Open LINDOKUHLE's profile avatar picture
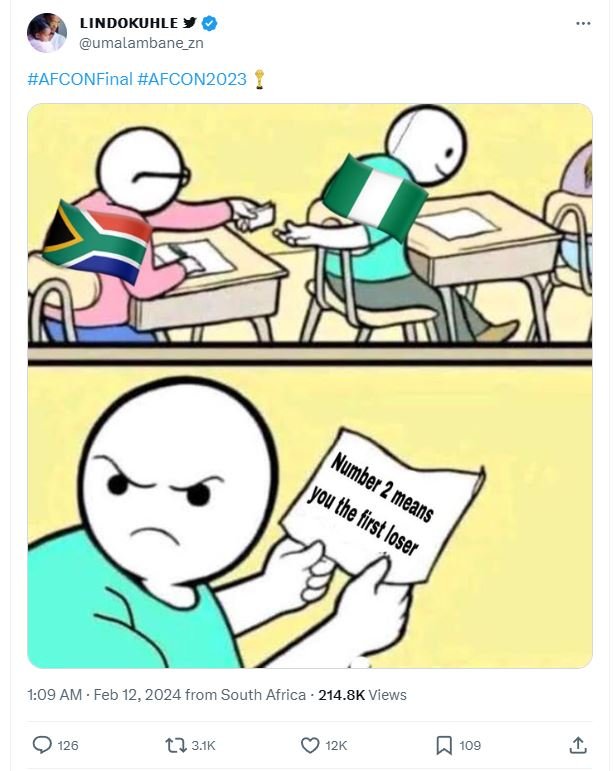Viewport: 613px width, 771px height. pos(47,32)
